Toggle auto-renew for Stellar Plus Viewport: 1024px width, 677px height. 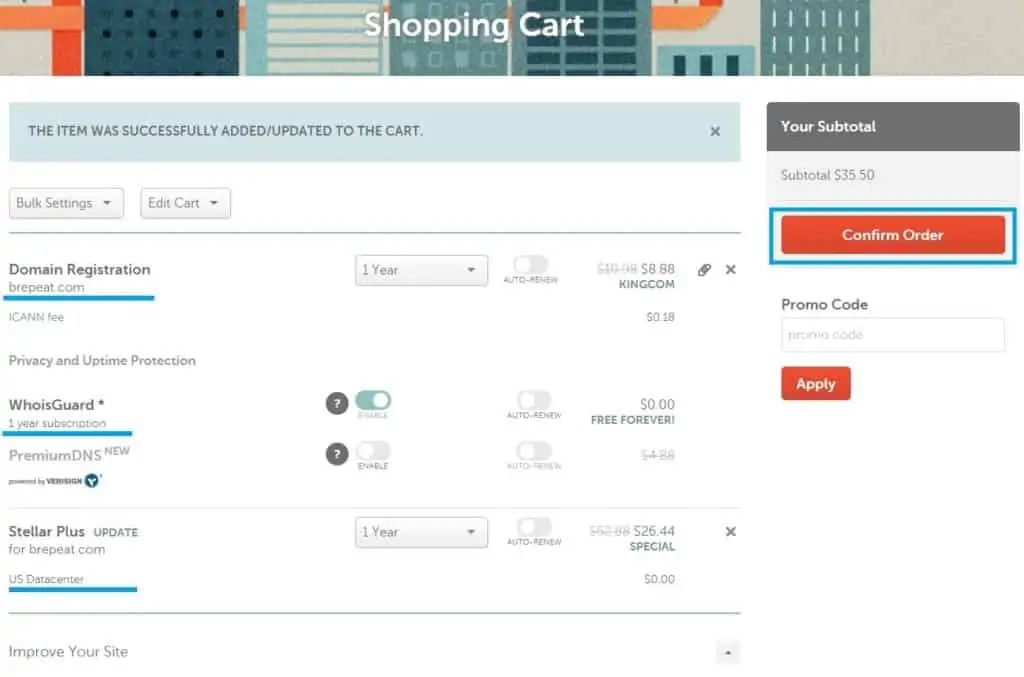click(x=534, y=527)
